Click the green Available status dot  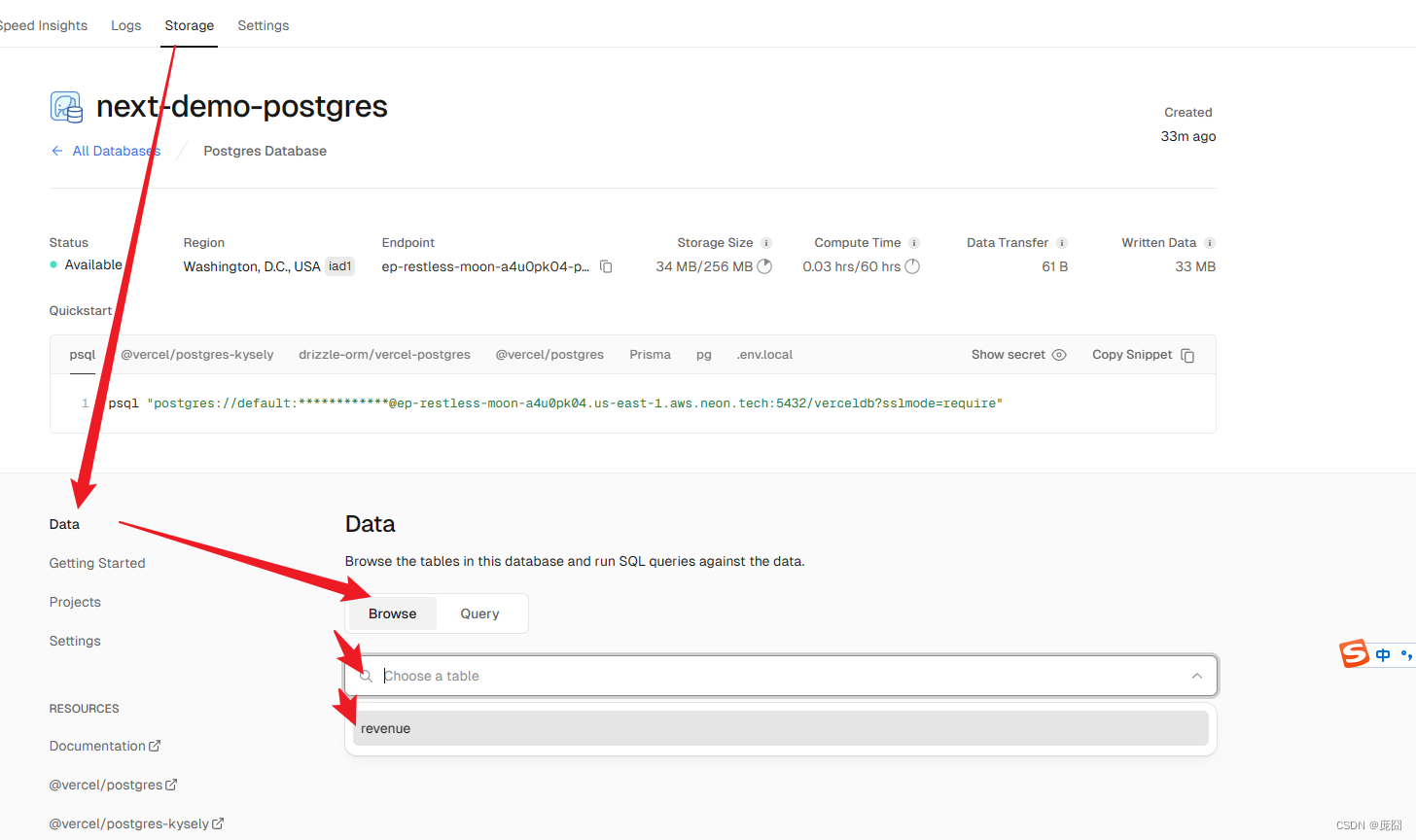tap(53, 264)
